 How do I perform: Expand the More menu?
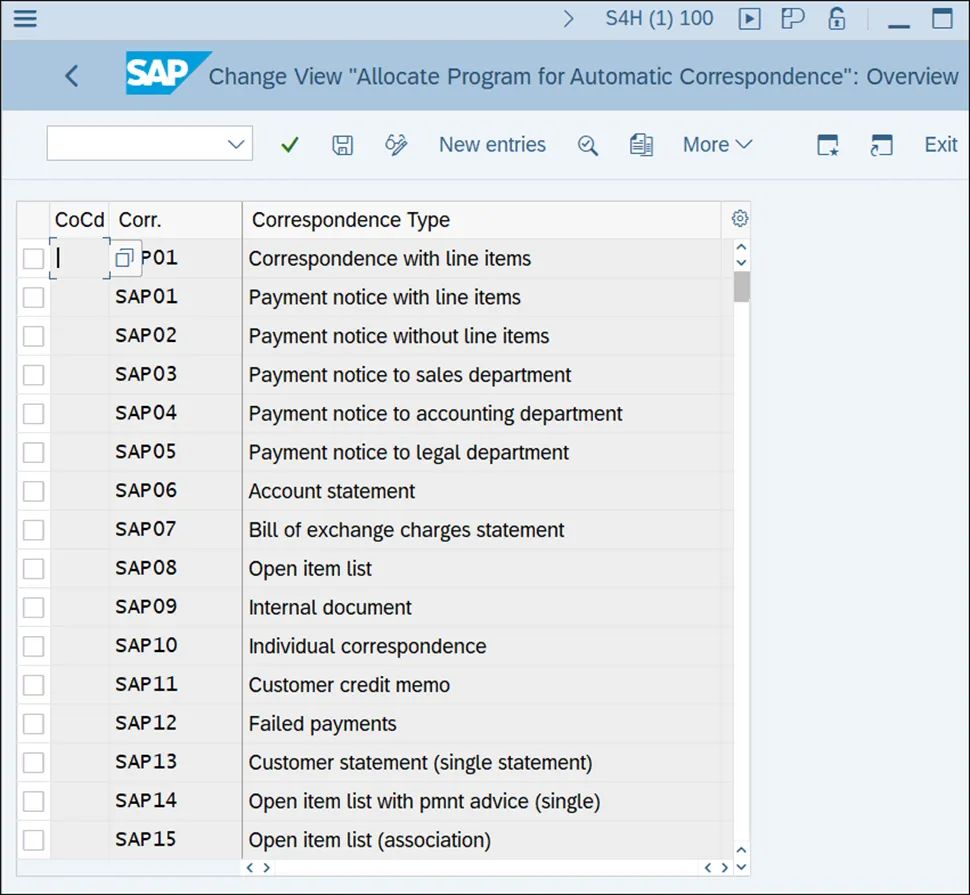click(x=717, y=145)
